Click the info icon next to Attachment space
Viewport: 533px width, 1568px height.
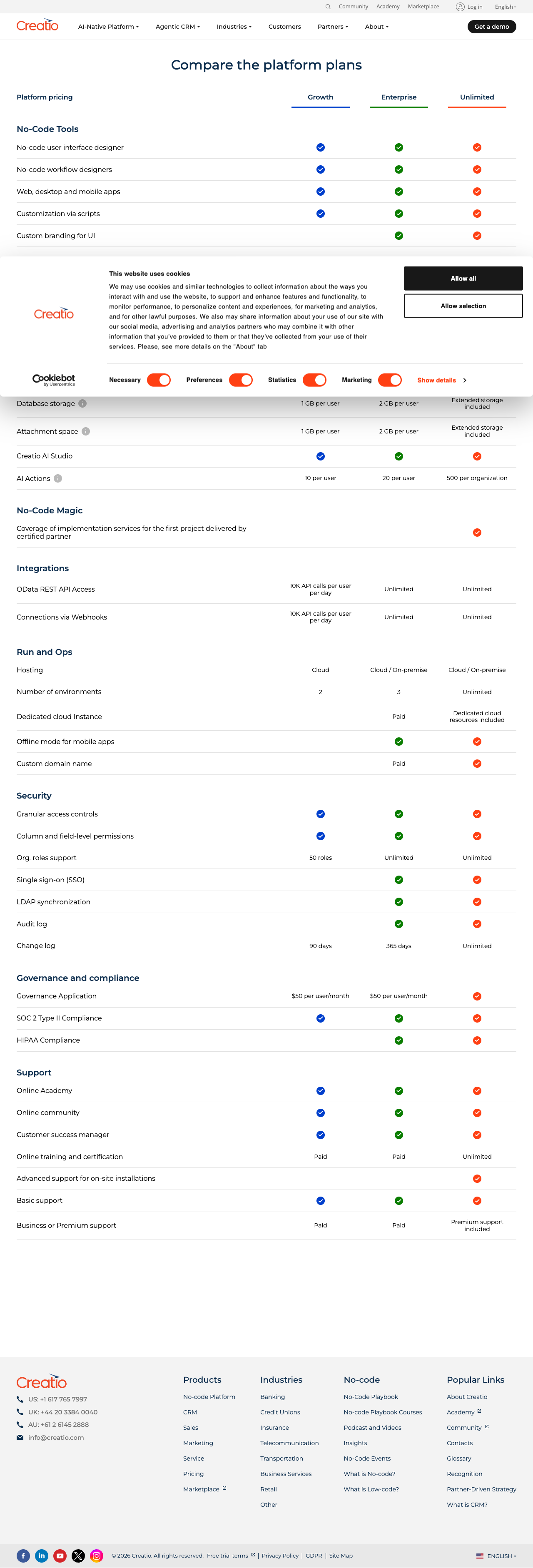tap(86, 432)
